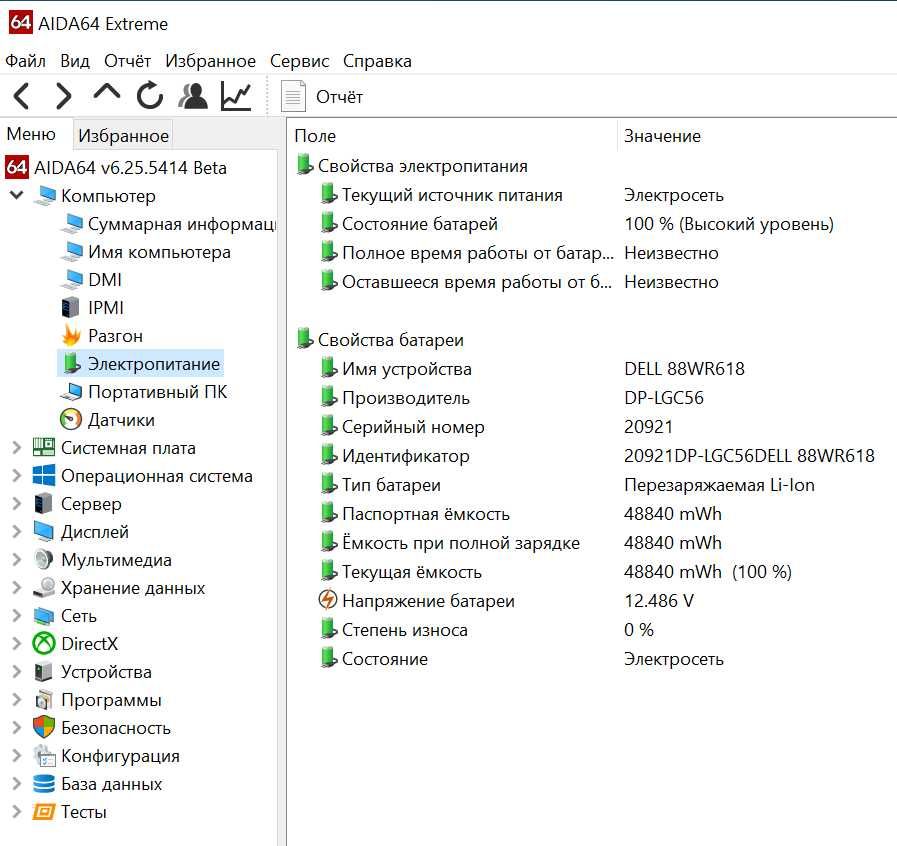Image resolution: width=897 pixels, height=846 pixels.
Task: Click the value 12.486 V
Action: coord(659,601)
